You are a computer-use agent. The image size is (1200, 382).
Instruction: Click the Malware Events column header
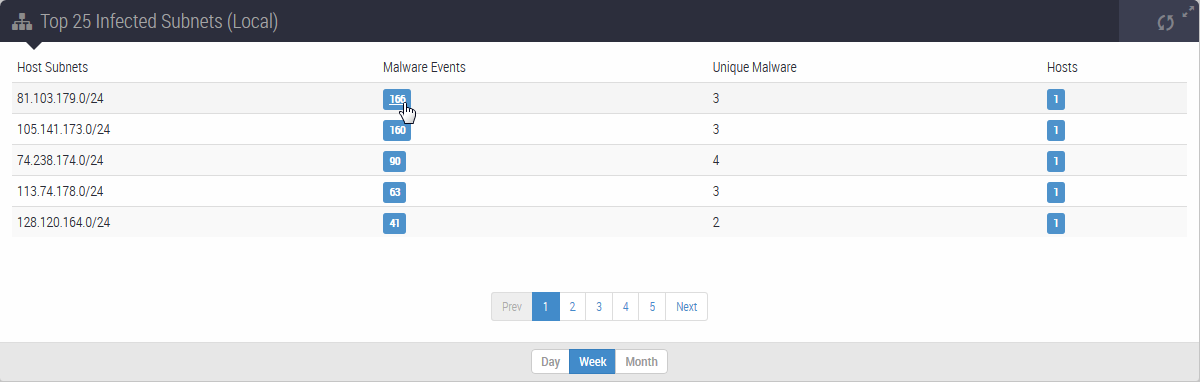pos(424,67)
